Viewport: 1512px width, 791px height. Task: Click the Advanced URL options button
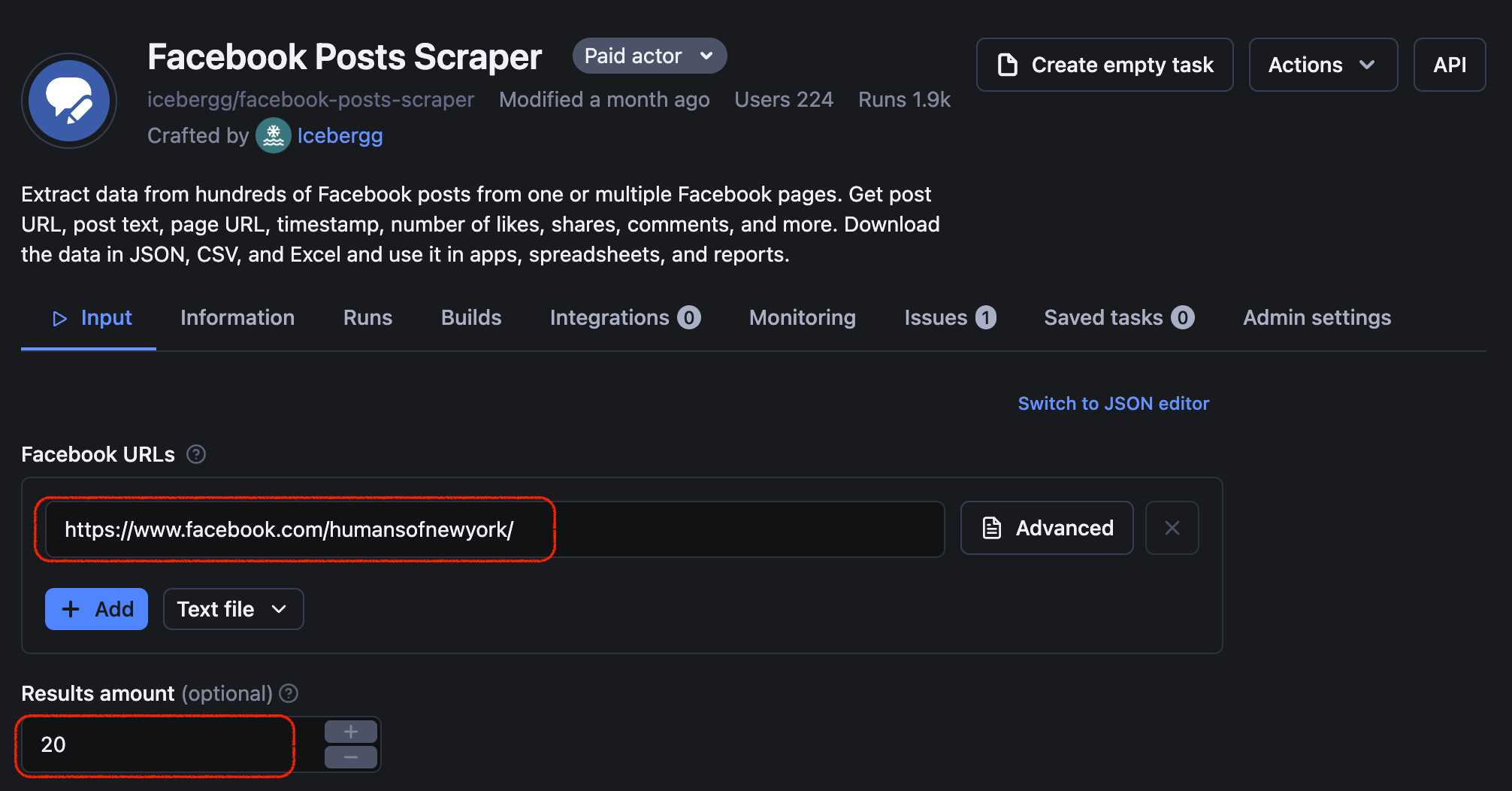[1047, 528]
